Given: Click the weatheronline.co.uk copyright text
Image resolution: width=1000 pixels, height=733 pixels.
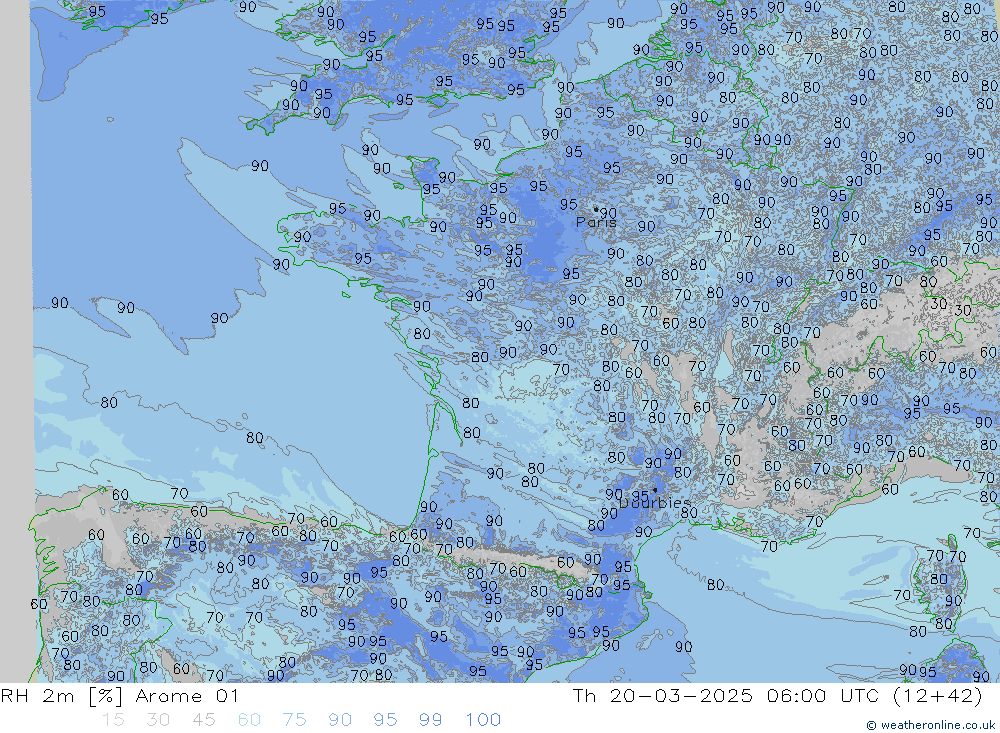Looking at the screenshot, I should click(x=931, y=725).
